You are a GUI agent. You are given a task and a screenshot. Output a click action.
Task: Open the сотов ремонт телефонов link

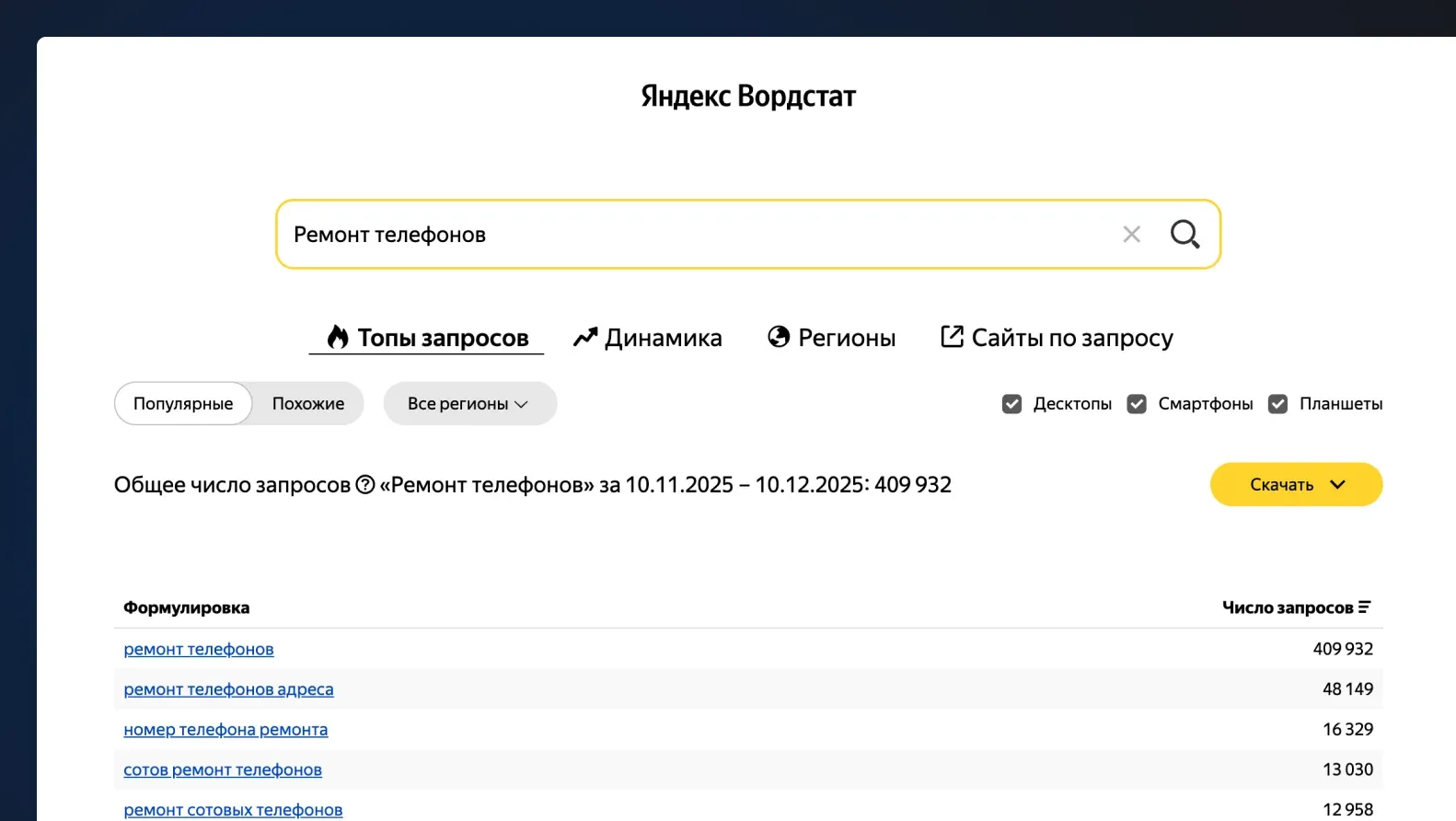tap(223, 770)
